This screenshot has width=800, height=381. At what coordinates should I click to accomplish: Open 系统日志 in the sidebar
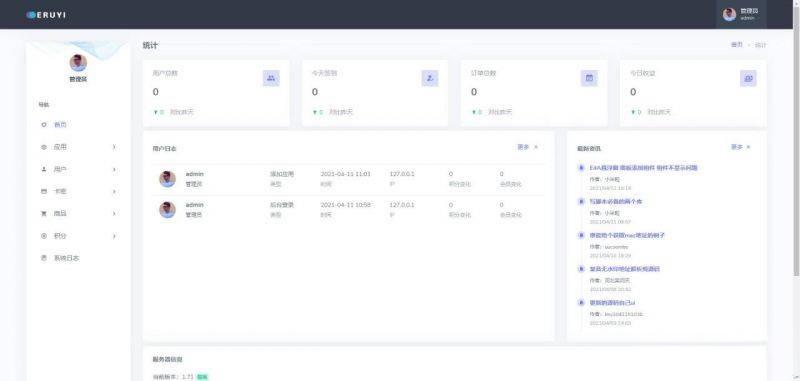(66, 258)
